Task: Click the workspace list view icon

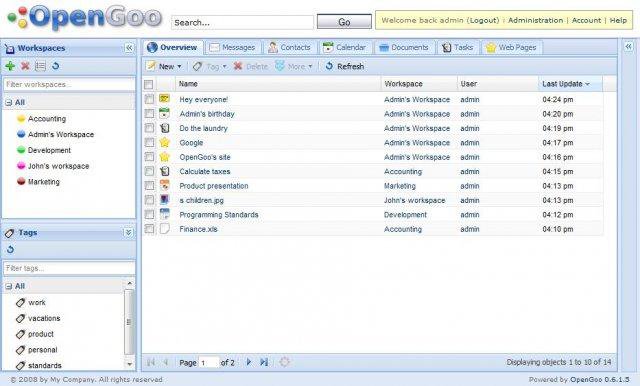Action: coord(40,66)
